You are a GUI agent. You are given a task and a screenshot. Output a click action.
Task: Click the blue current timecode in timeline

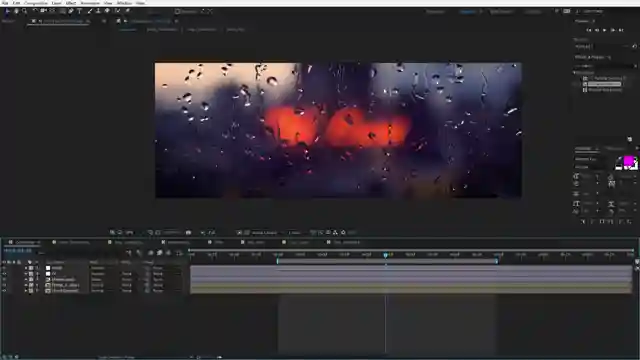coord(18,250)
